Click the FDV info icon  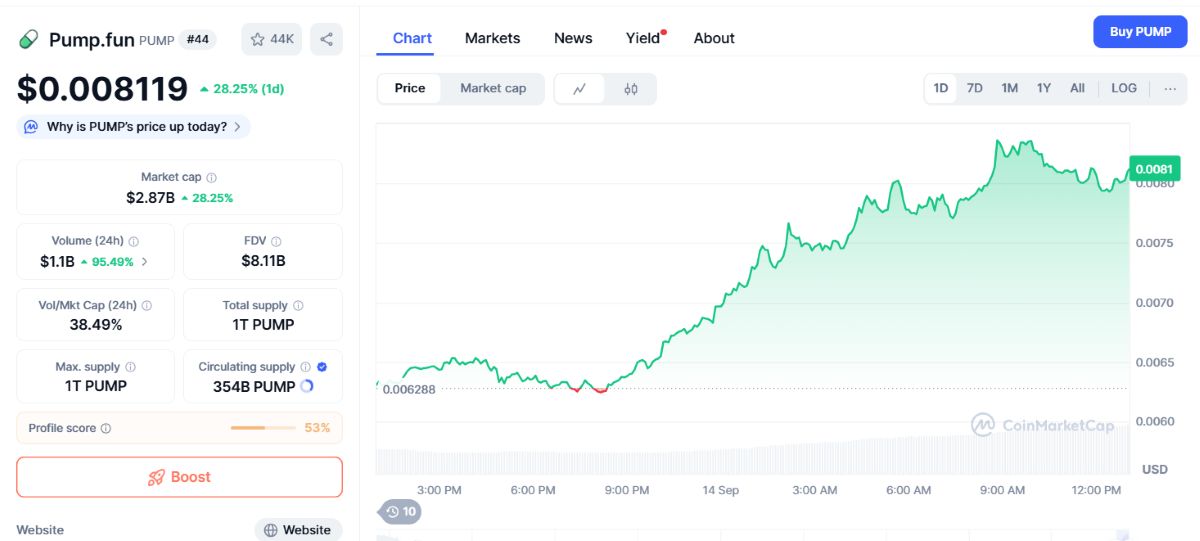[x=276, y=241]
